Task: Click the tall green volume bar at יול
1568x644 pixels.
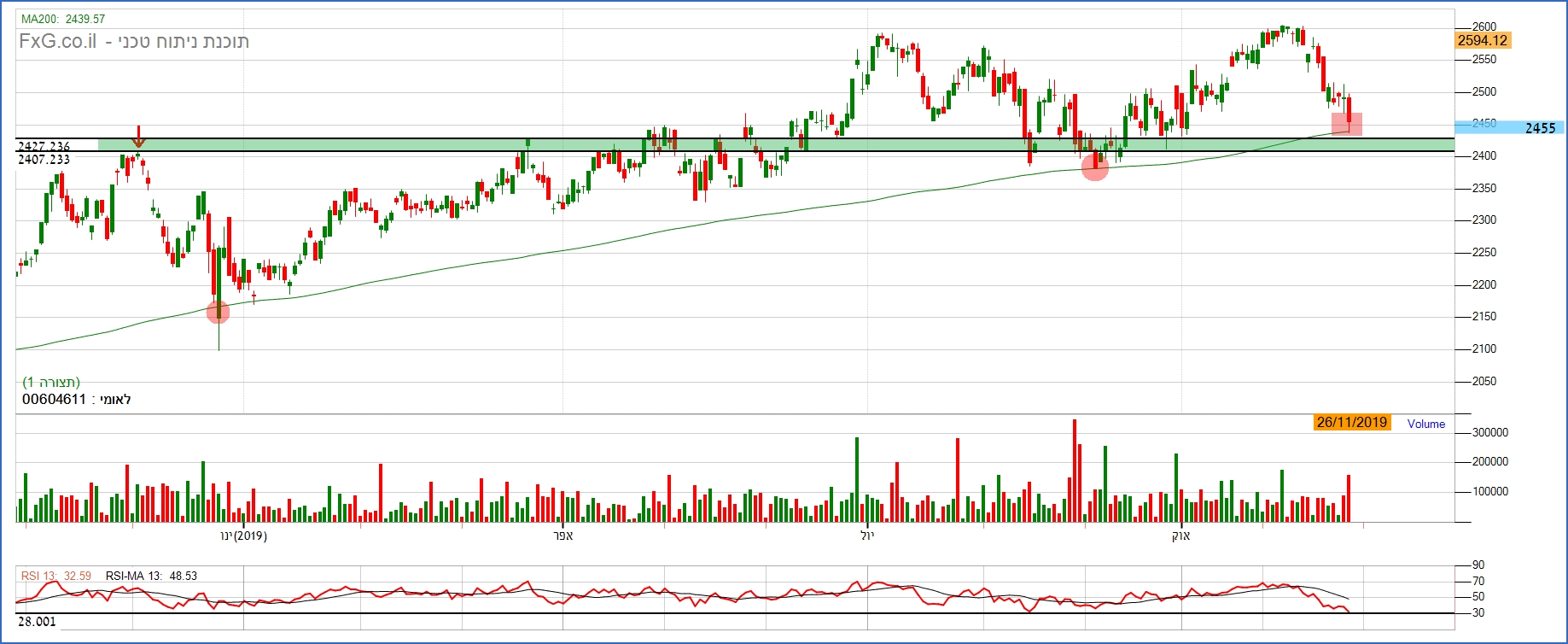Action: click(x=857, y=479)
